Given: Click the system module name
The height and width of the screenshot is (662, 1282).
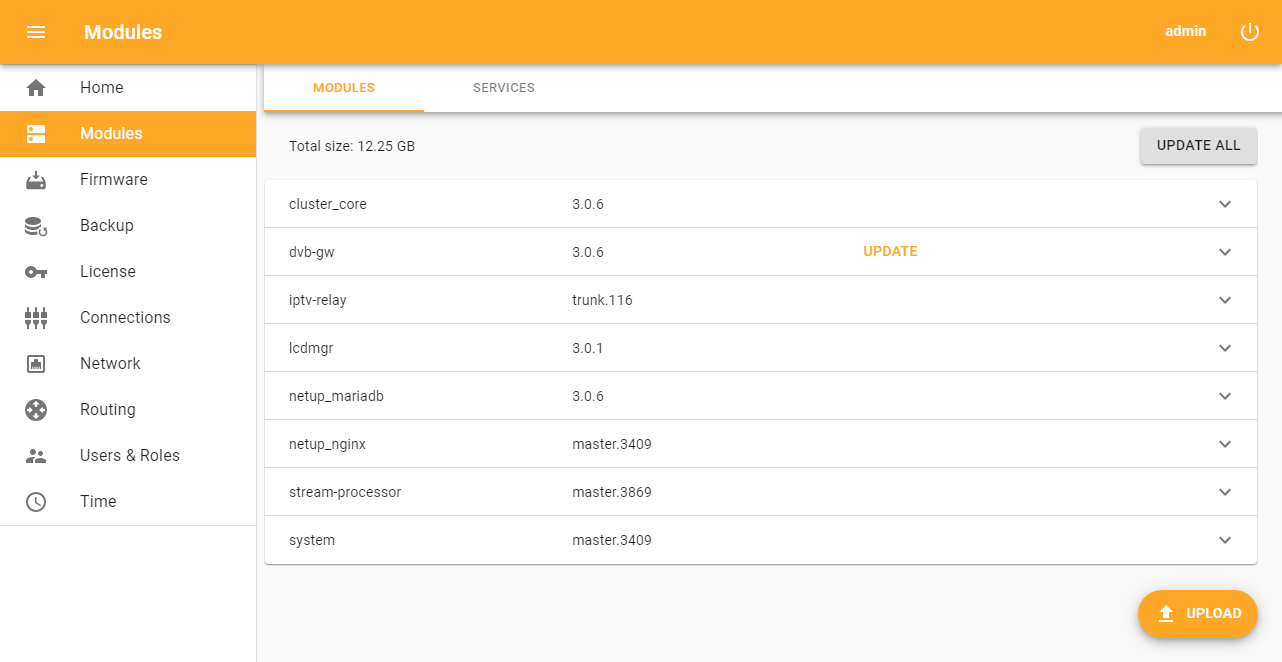Looking at the screenshot, I should pyautogui.click(x=312, y=540).
